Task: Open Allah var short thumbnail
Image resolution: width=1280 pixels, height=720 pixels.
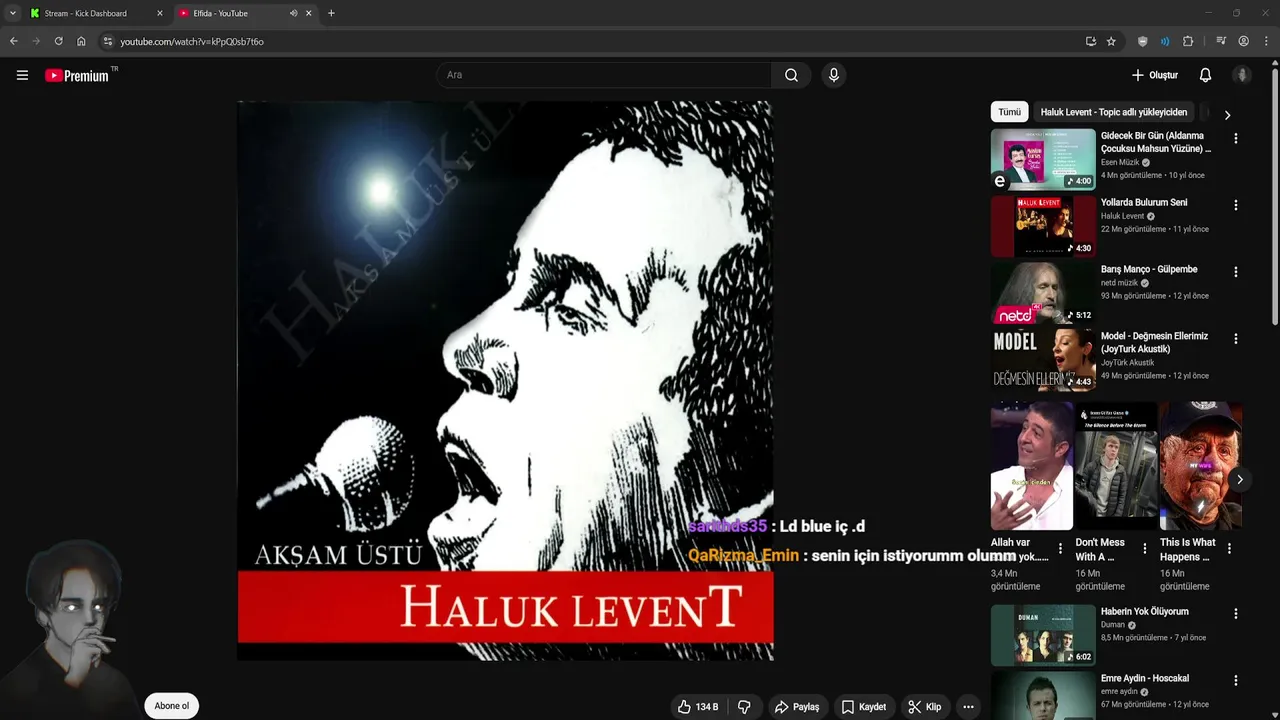Action: point(1031,466)
